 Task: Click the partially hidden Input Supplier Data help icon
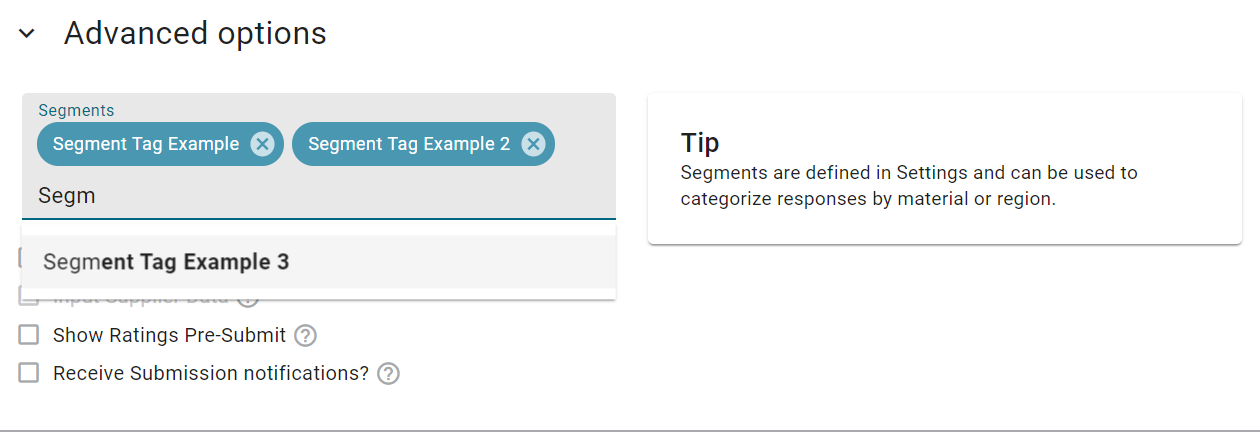[249, 300]
